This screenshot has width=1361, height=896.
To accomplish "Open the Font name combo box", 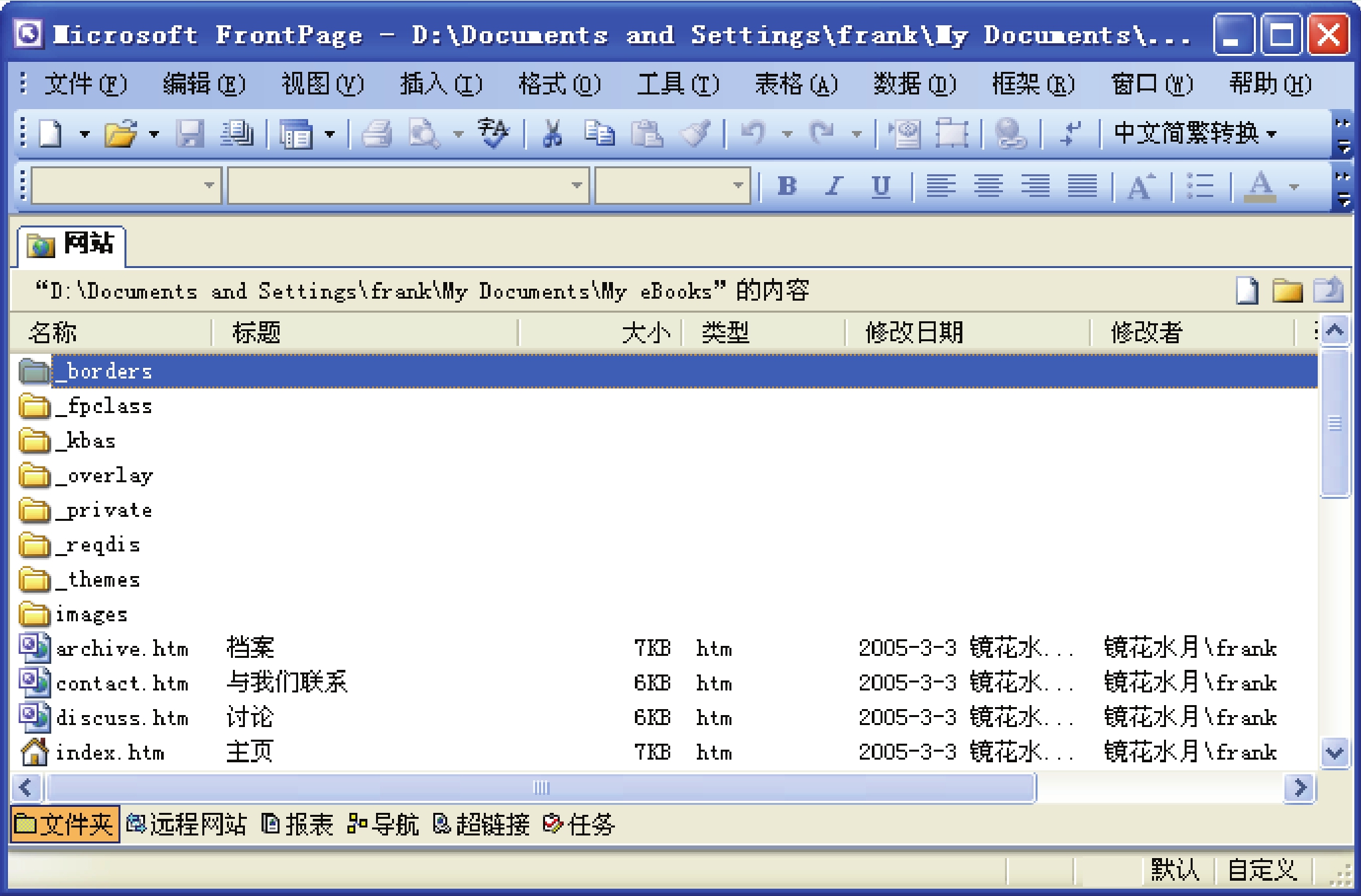I will pyautogui.click(x=409, y=186).
